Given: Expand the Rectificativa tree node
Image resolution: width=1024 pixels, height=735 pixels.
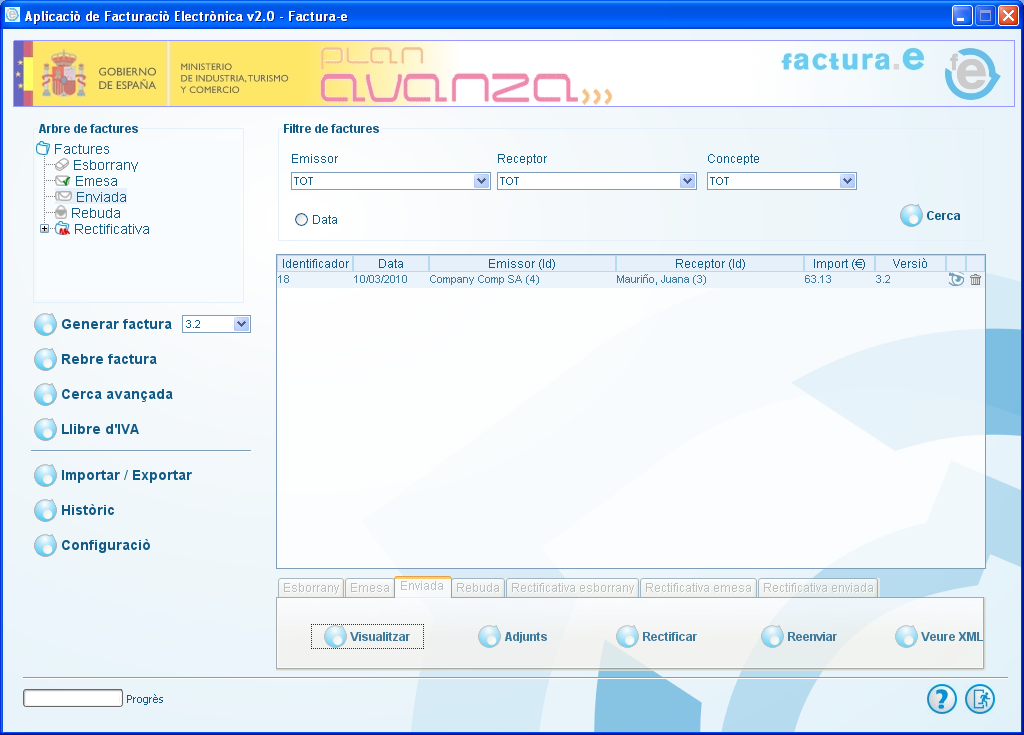Looking at the screenshot, I should (44, 229).
